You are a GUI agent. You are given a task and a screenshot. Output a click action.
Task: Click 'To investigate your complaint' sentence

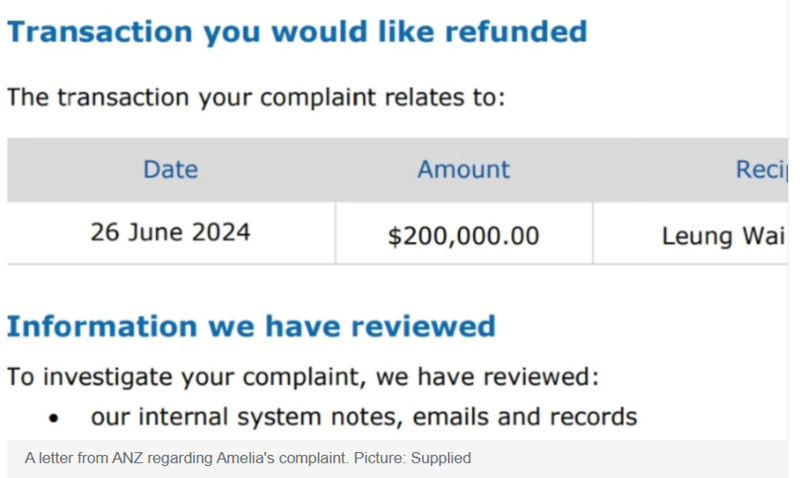(x=303, y=378)
